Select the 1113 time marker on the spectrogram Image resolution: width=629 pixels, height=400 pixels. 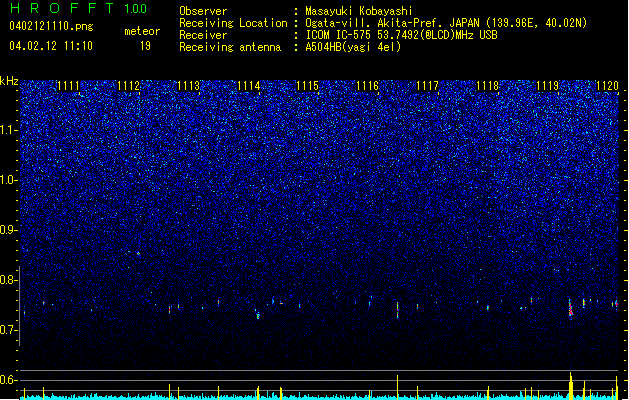pyautogui.click(x=189, y=86)
